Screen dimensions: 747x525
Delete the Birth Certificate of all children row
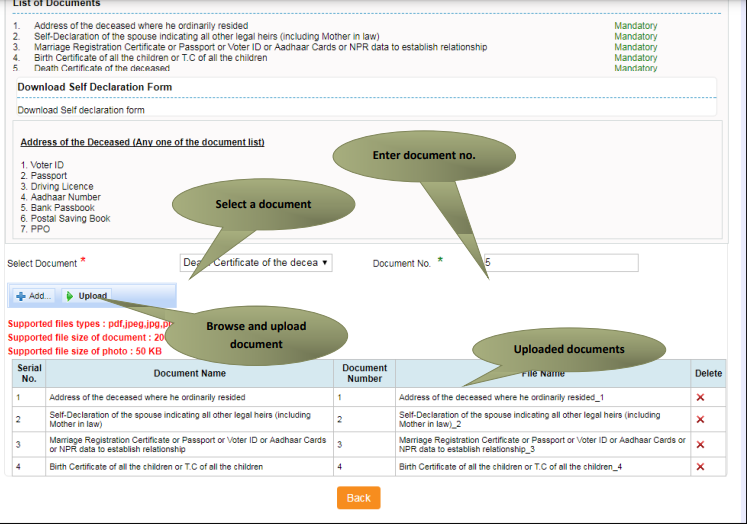[x=700, y=467]
